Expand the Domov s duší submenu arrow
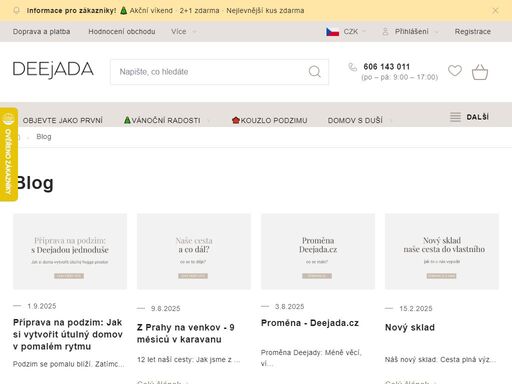512x384 pixels. tap(391, 121)
